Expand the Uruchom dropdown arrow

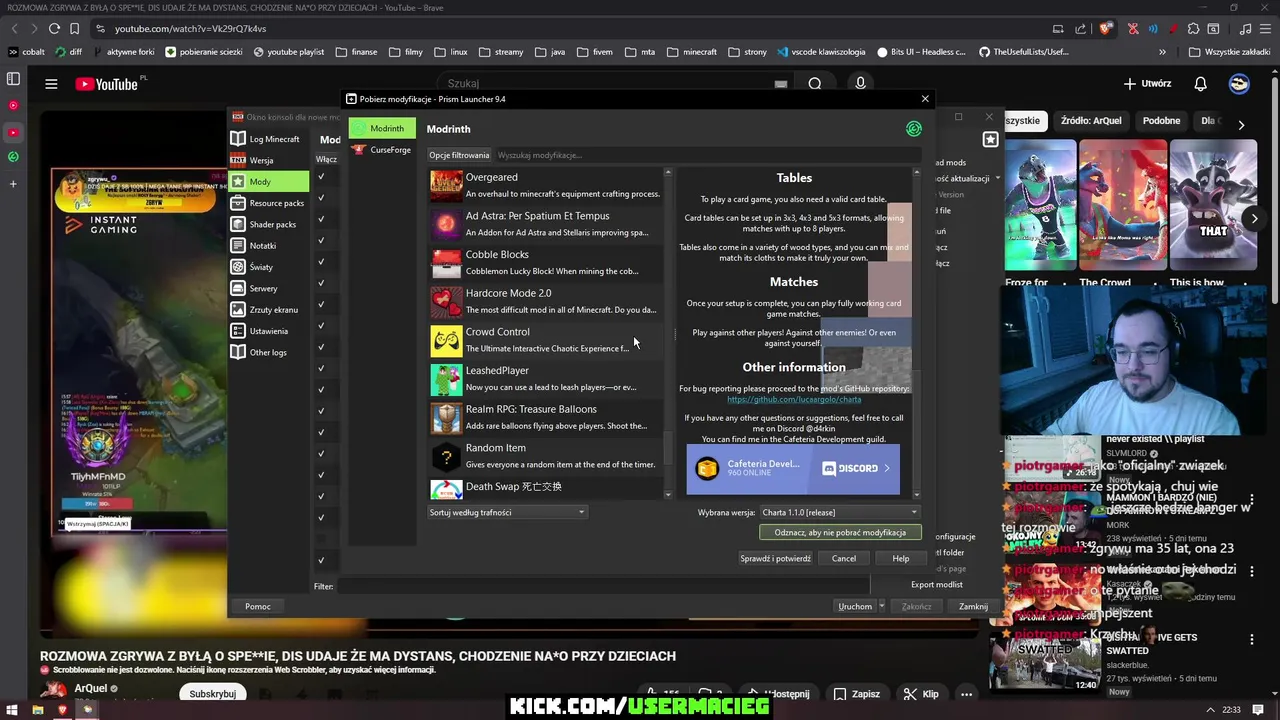click(x=881, y=606)
